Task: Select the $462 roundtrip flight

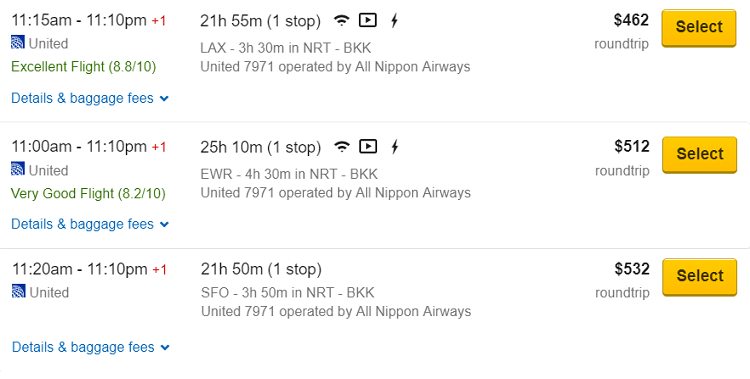Action: 699,28
